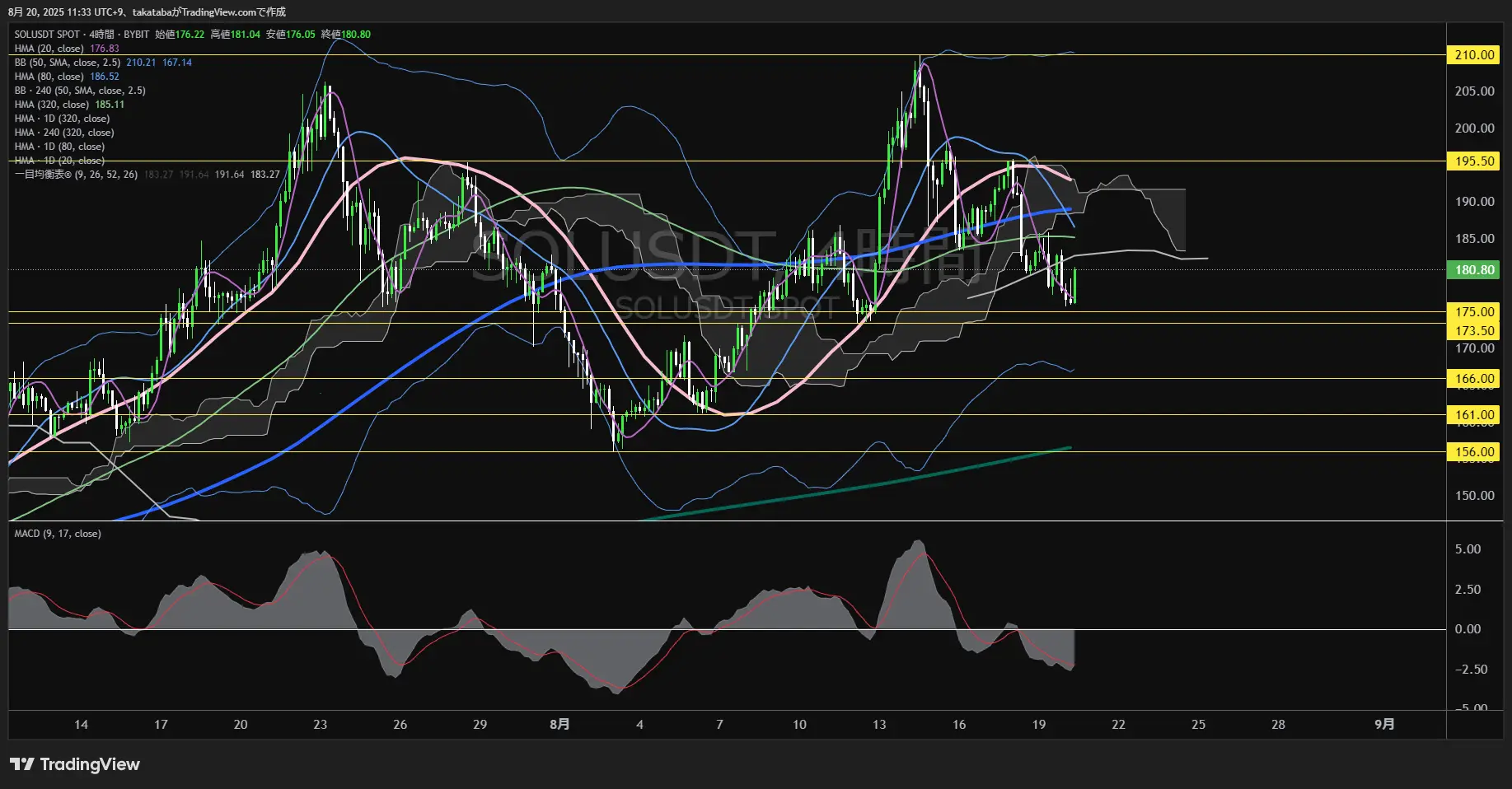Click date 25 on the time axis
This screenshot has width=1512, height=789.
click(x=1198, y=725)
